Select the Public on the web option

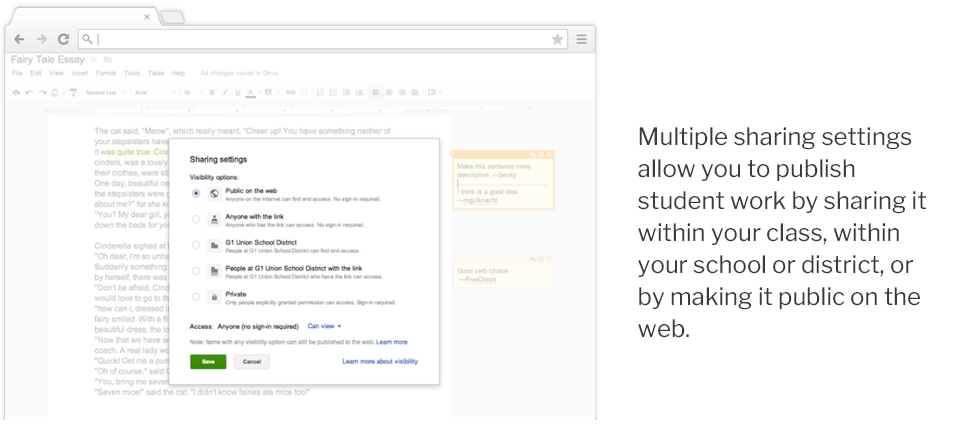pos(196,192)
